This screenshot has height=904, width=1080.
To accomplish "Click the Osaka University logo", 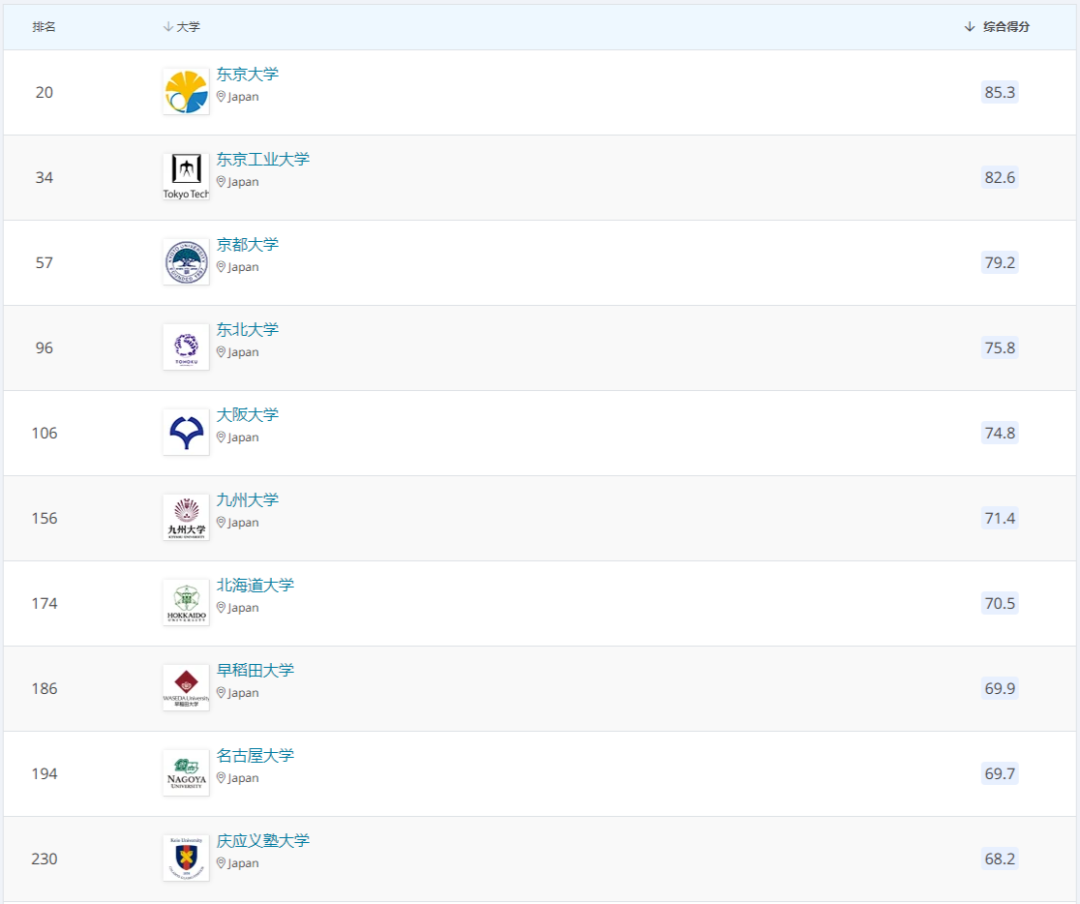I will (x=186, y=433).
